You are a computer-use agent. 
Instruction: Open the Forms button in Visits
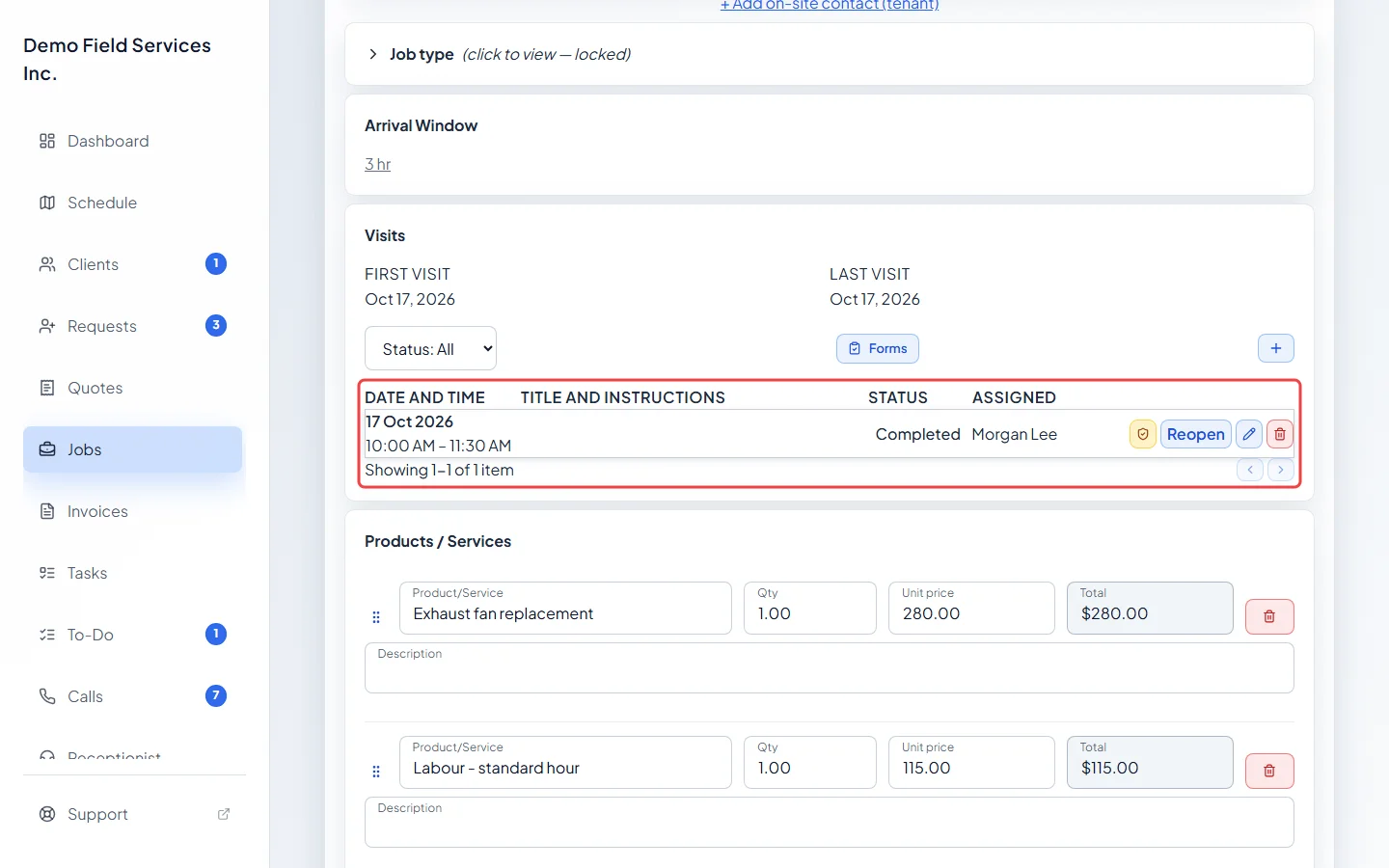[878, 348]
